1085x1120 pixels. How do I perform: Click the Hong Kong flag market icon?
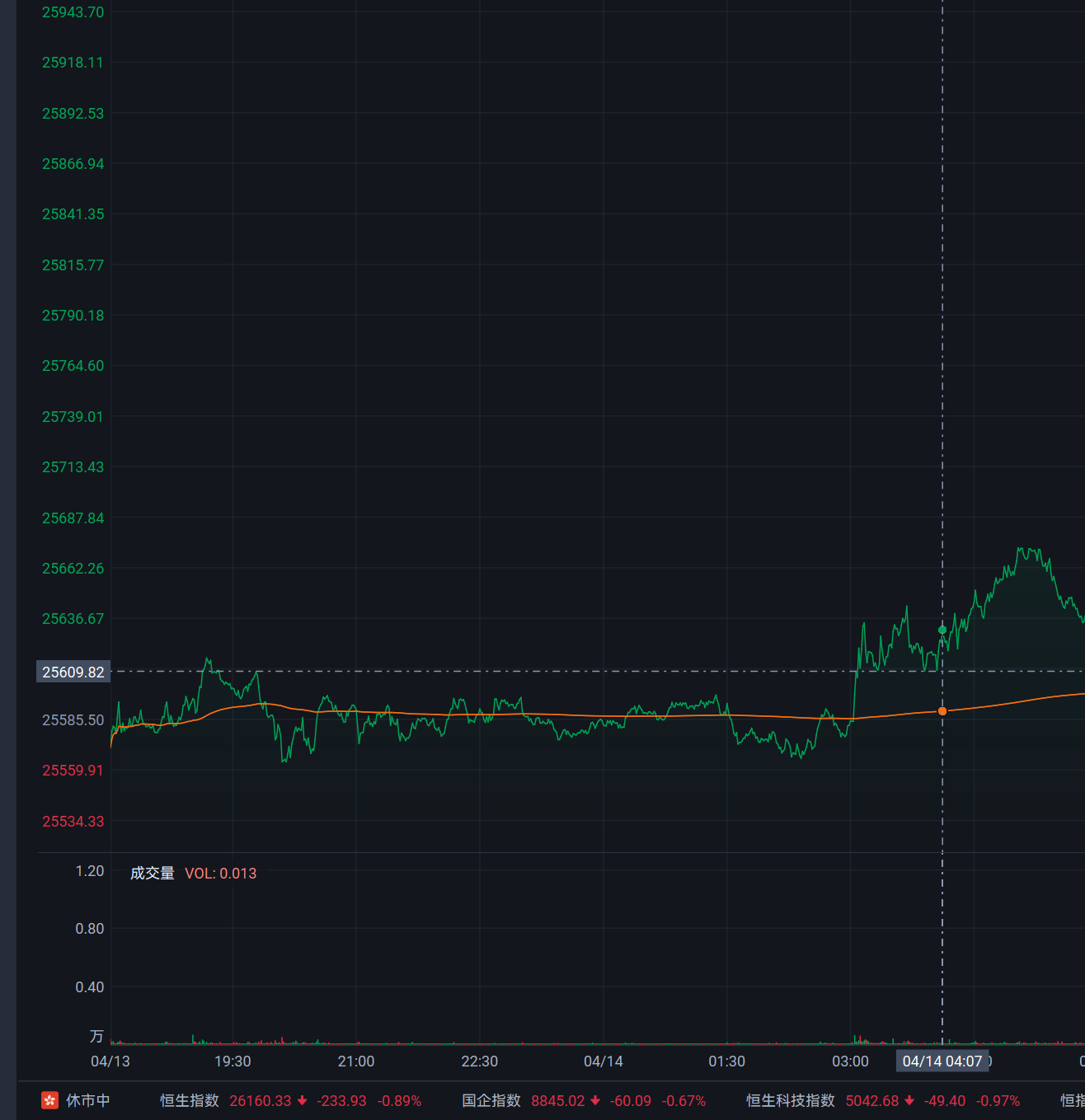pos(50,1100)
